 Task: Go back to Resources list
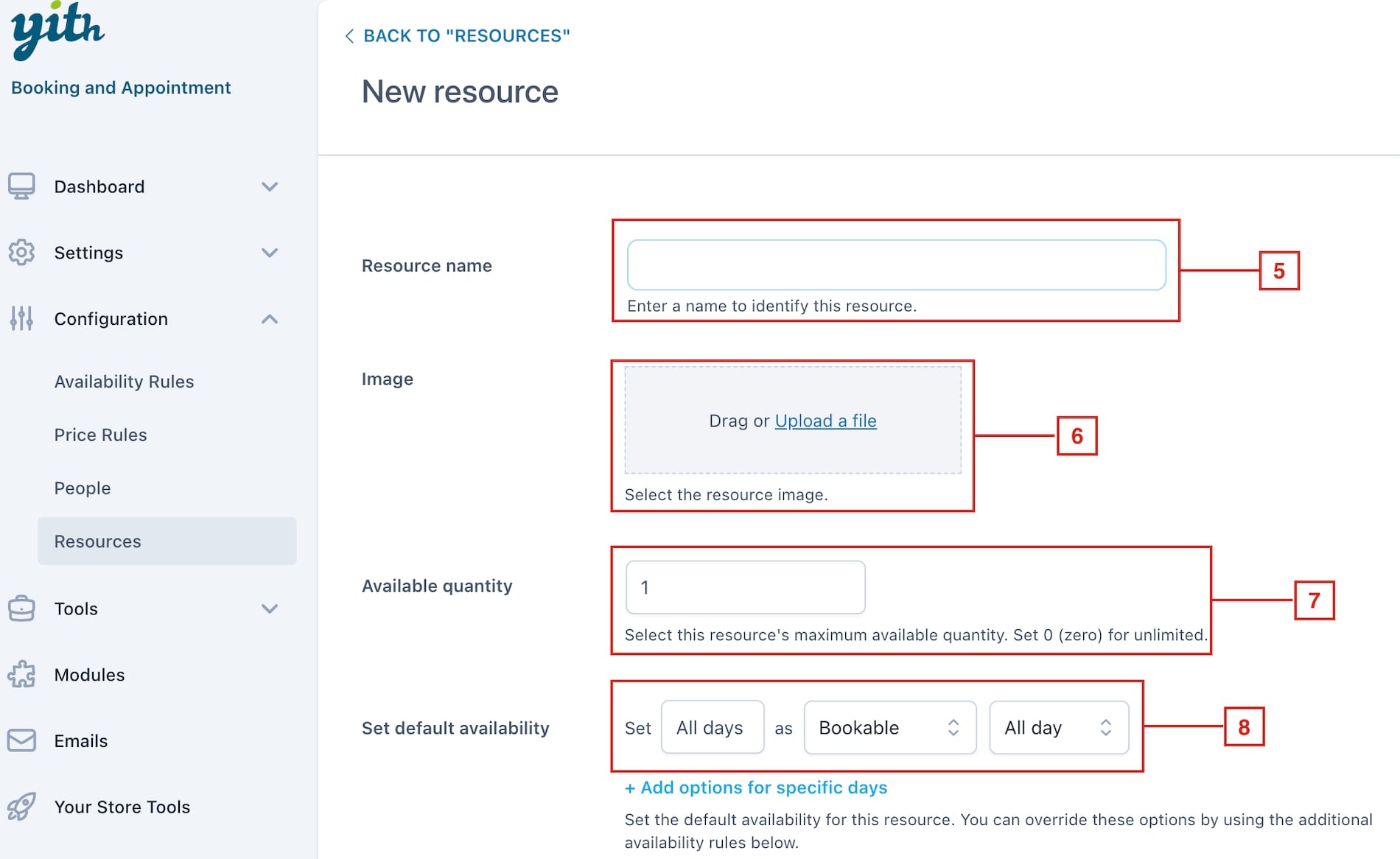[x=457, y=35]
